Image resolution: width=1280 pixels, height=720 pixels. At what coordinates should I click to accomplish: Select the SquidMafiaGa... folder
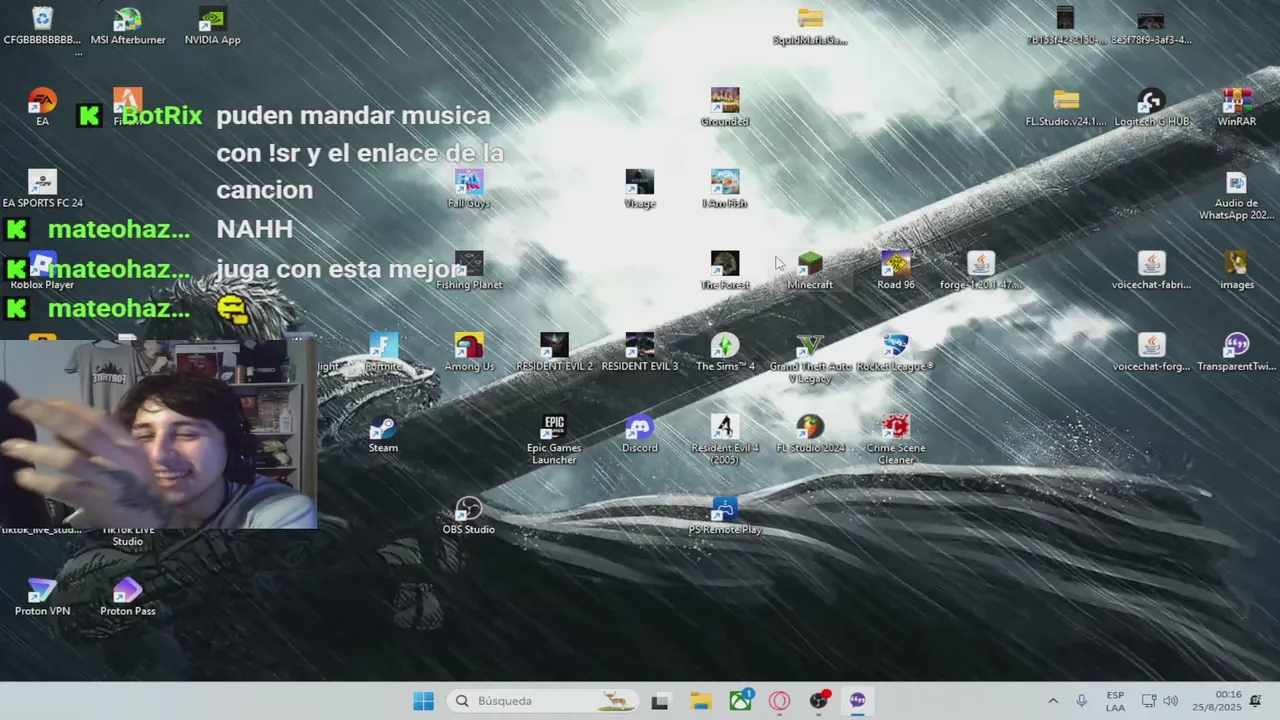tap(810, 27)
